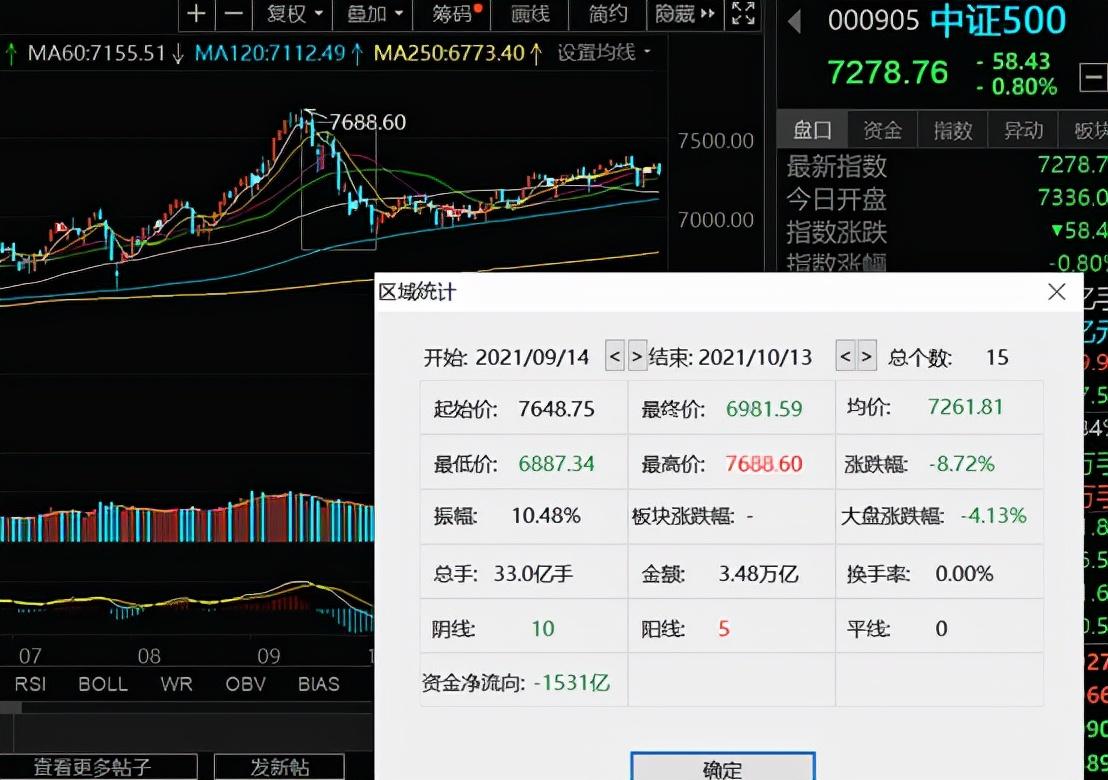Click the left arrow beside 000905
The width and height of the screenshot is (1108, 780).
794,21
